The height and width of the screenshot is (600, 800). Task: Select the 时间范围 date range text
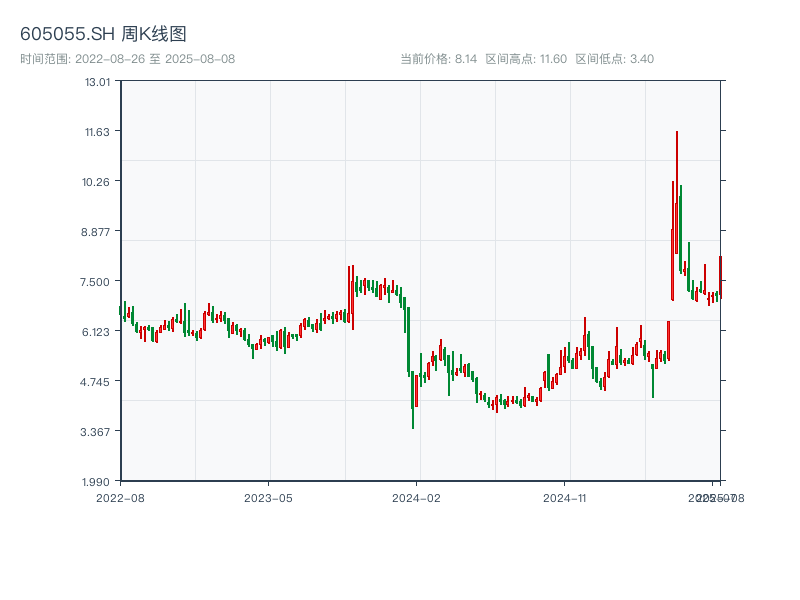(128, 59)
